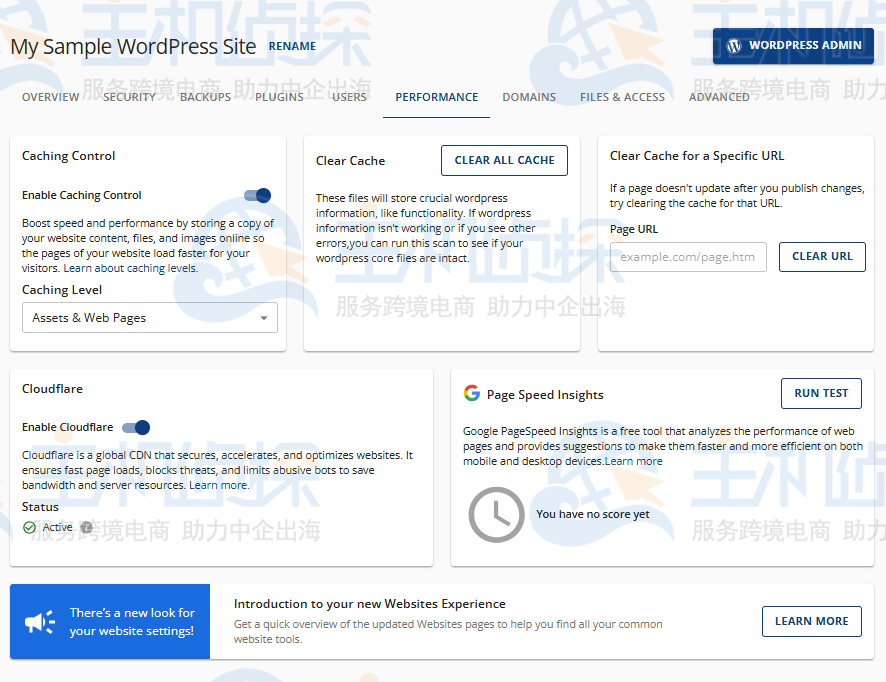
Task: Click the CLEAR URL button
Action: point(822,256)
